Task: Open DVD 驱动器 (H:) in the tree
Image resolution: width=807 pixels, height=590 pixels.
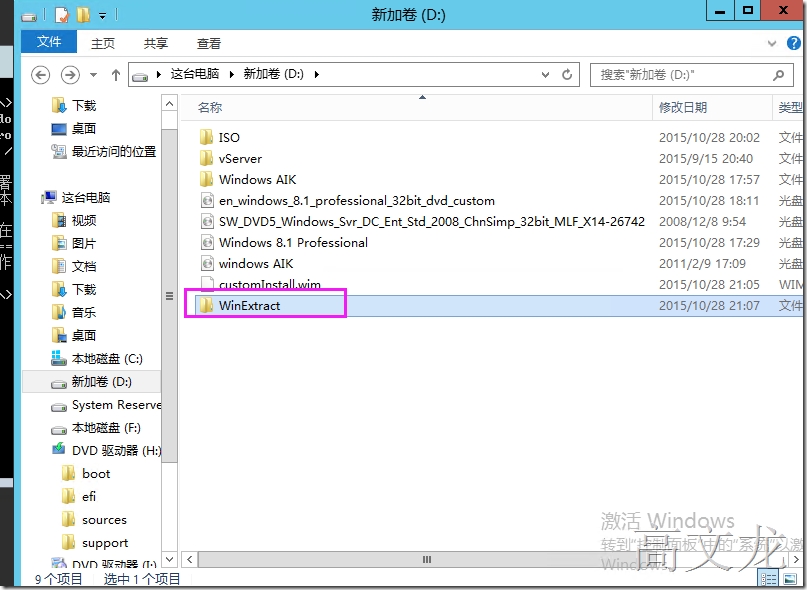Action: (x=116, y=451)
